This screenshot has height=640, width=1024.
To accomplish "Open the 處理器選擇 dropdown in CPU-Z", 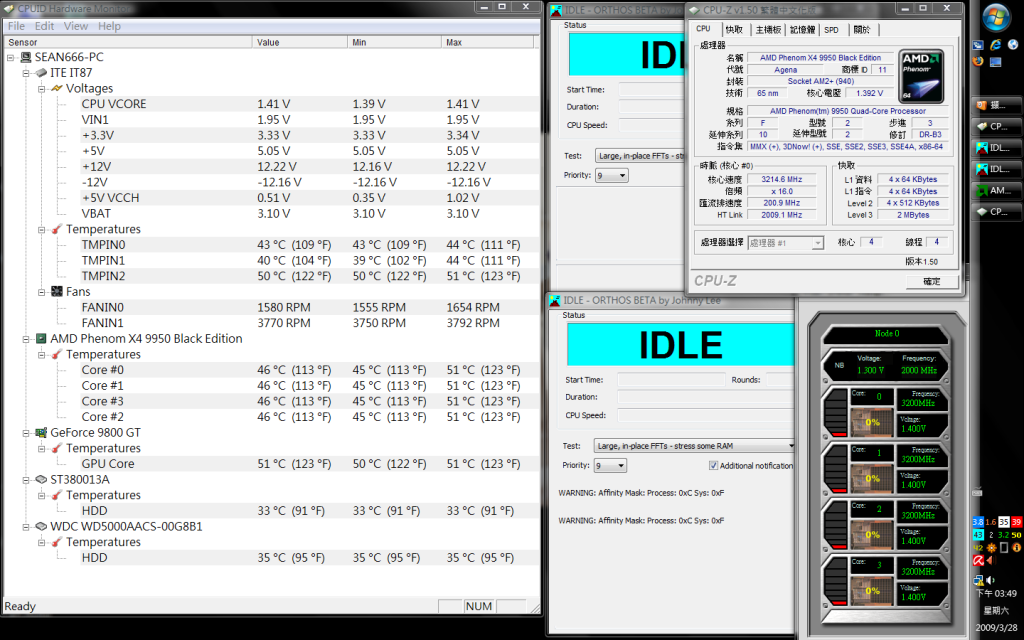I will [785, 243].
